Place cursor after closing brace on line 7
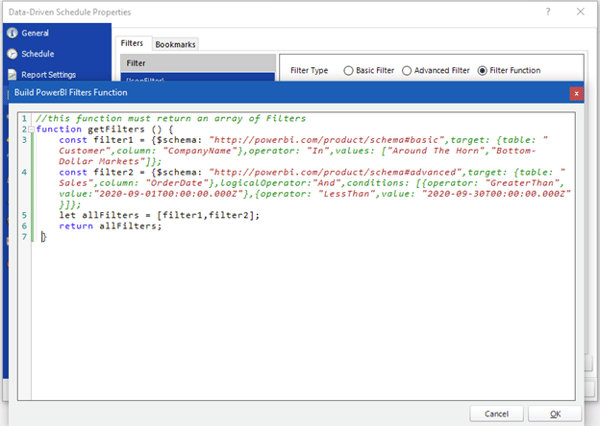600x426 pixels. click(47, 237)
